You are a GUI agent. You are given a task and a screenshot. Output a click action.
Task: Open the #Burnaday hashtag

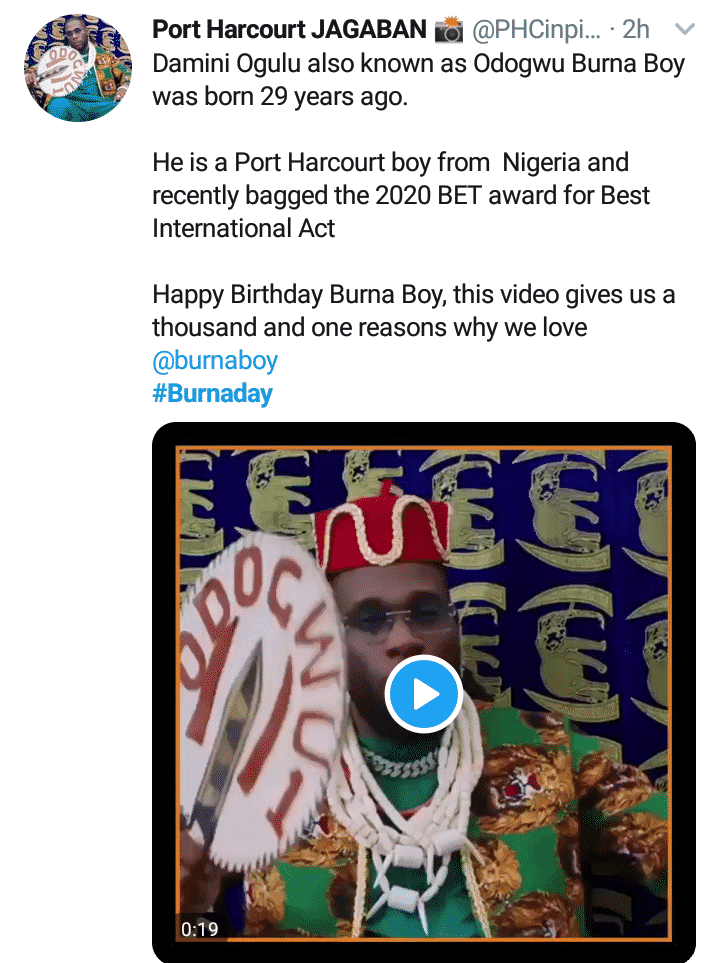tap(212, 393)
